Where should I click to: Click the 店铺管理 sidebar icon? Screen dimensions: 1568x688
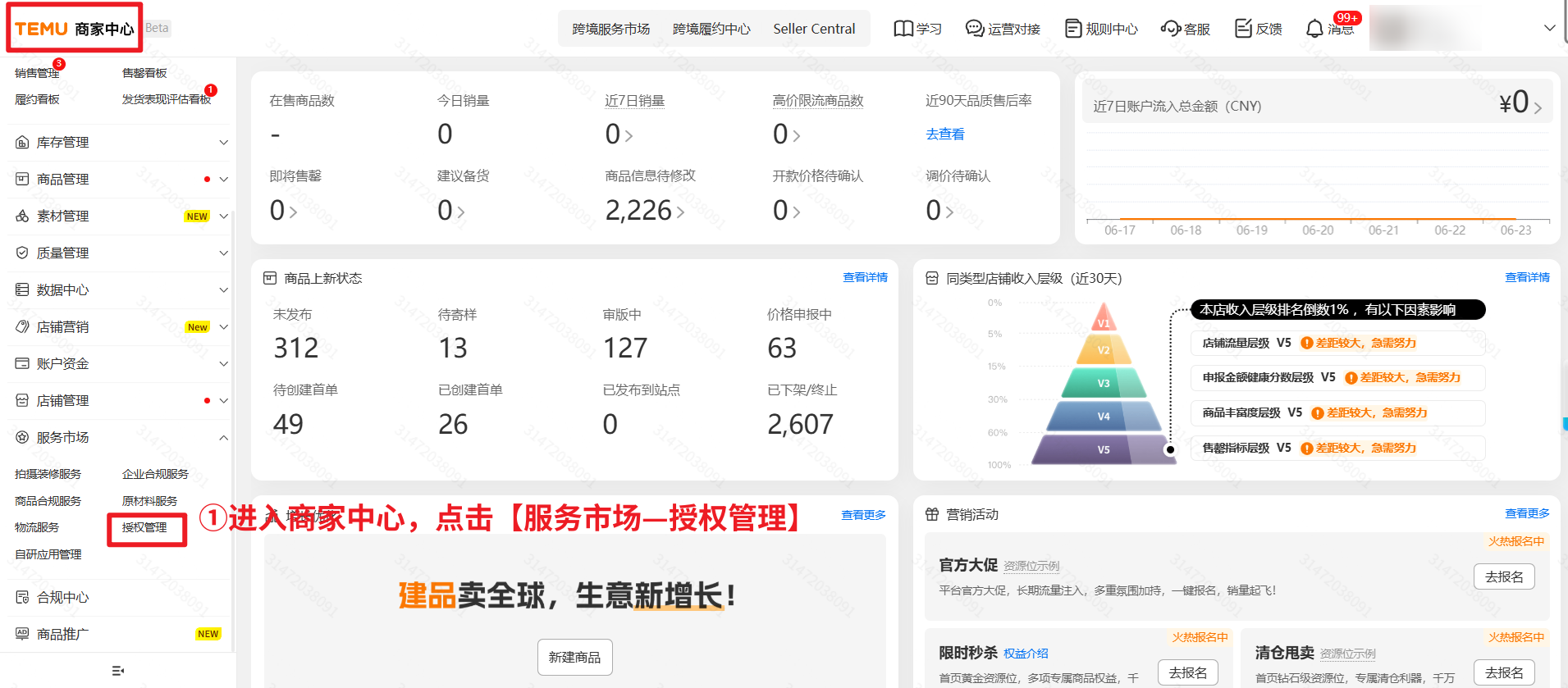click(22, 400)
